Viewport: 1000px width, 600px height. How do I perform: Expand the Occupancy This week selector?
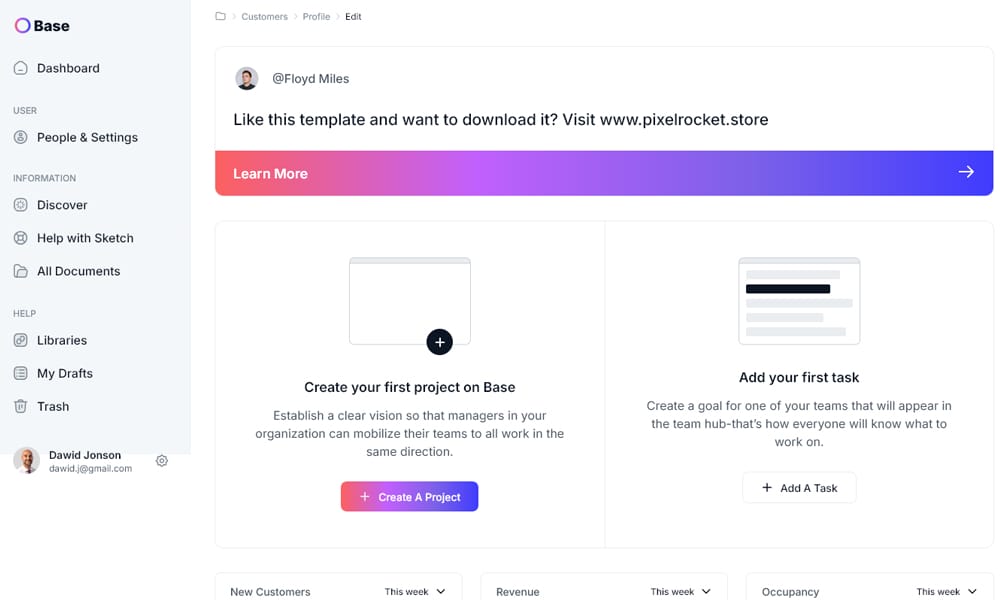[x=944, y=592]
